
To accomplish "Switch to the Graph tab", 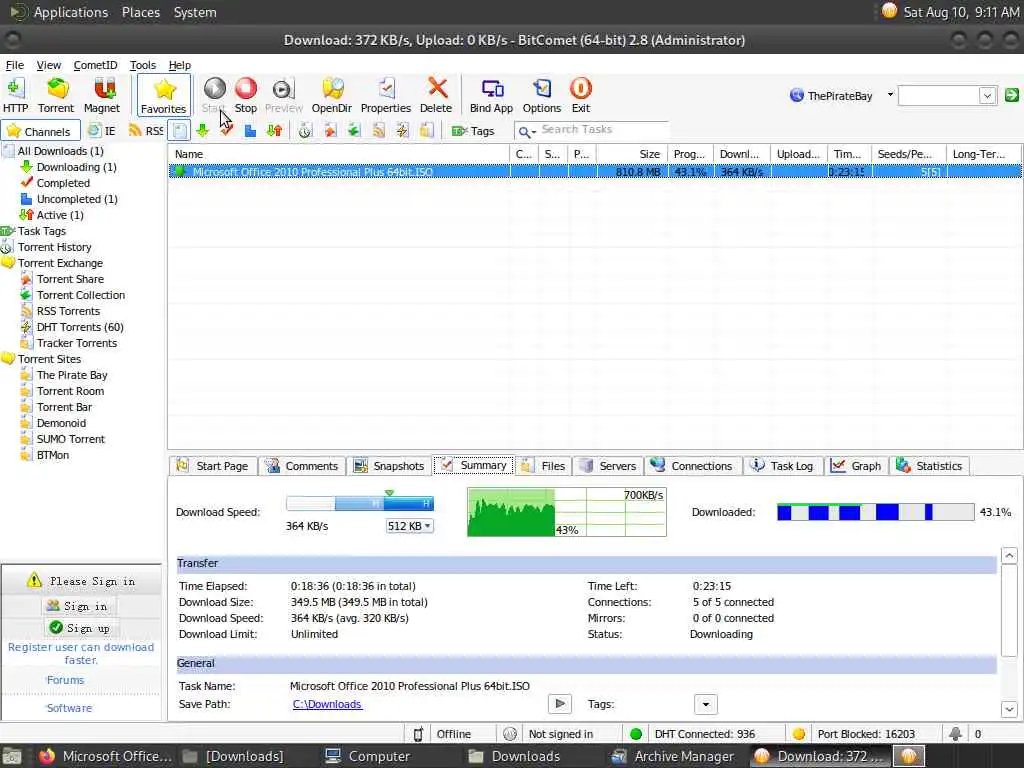I will (x=856, y=466).
